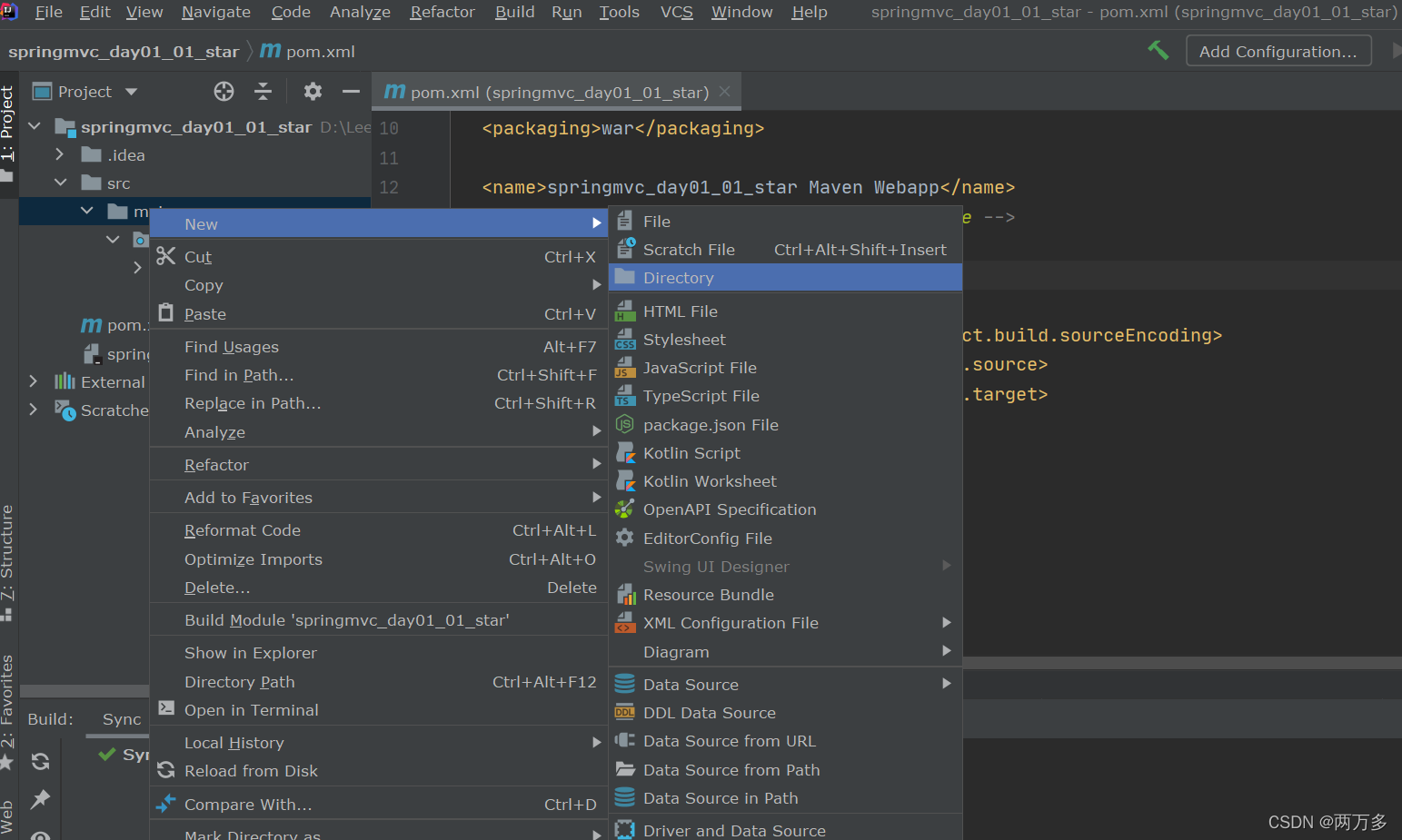Click the Cut scissors icon in context menu
1402x840 pixels.
click(165, 256)
